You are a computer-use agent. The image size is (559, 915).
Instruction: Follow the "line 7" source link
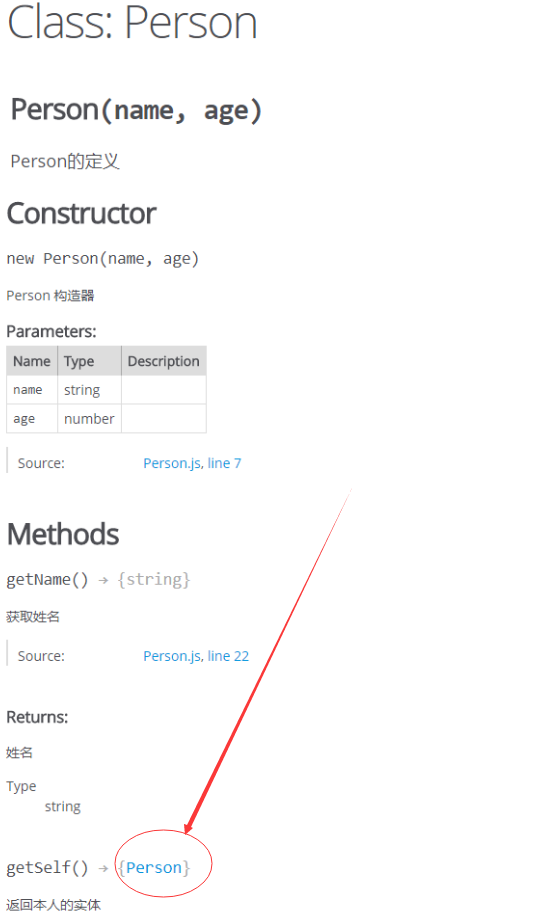pos(224,463)
